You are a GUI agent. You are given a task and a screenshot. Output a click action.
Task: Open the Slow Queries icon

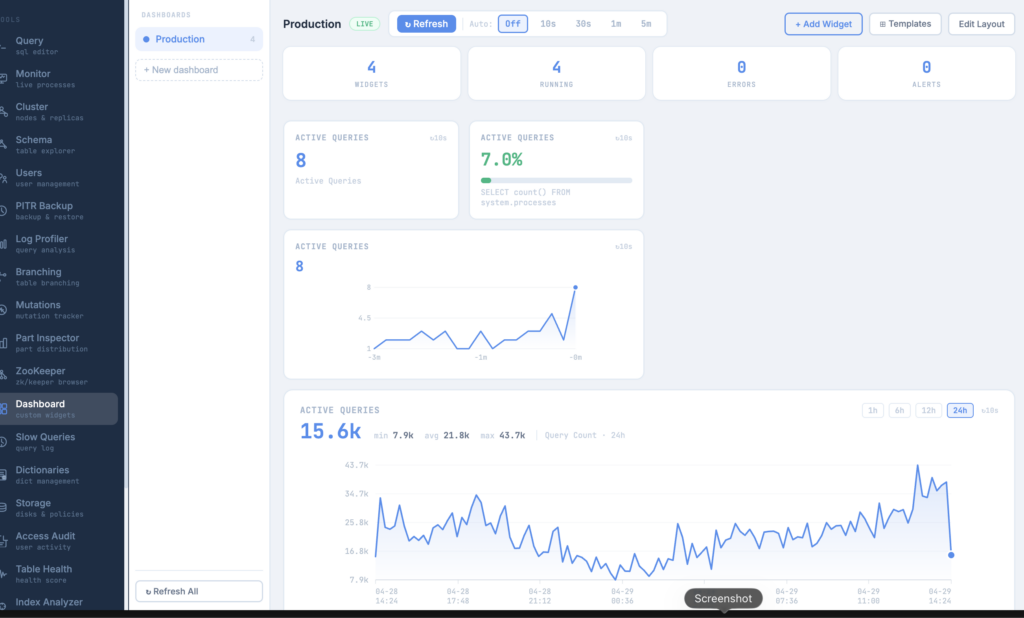(3, 442)
